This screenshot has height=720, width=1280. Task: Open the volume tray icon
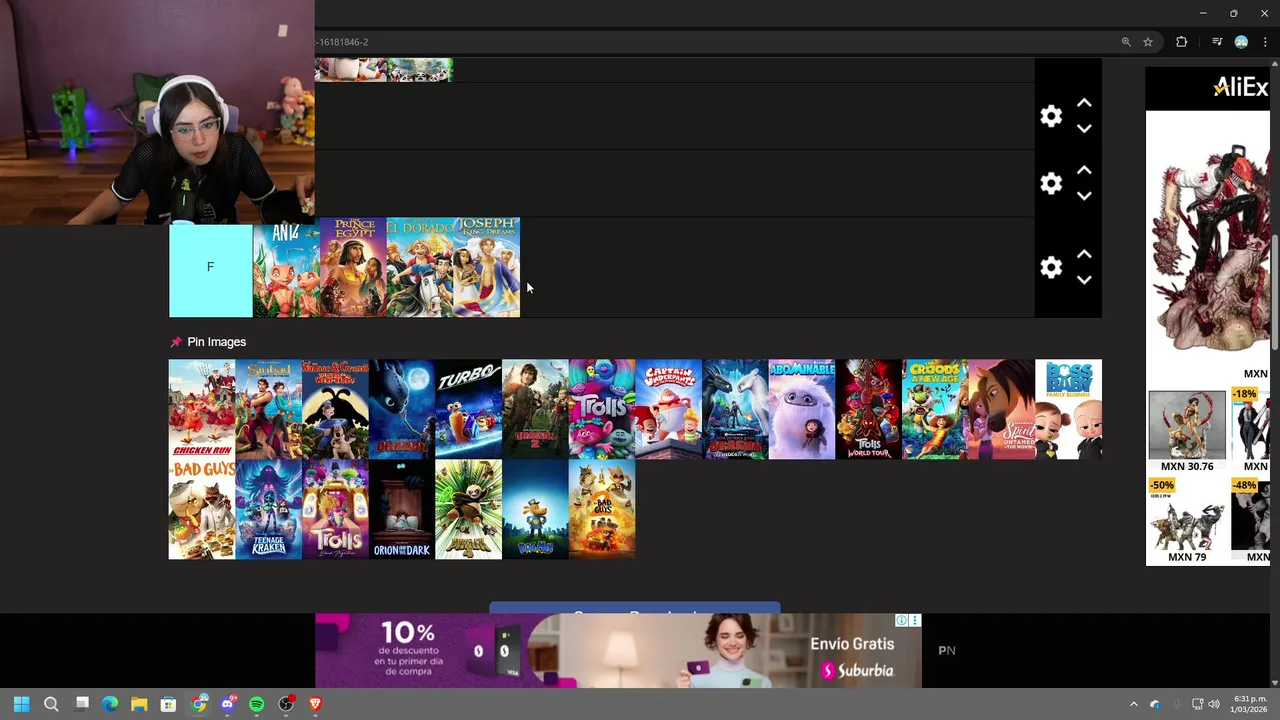1214,704
